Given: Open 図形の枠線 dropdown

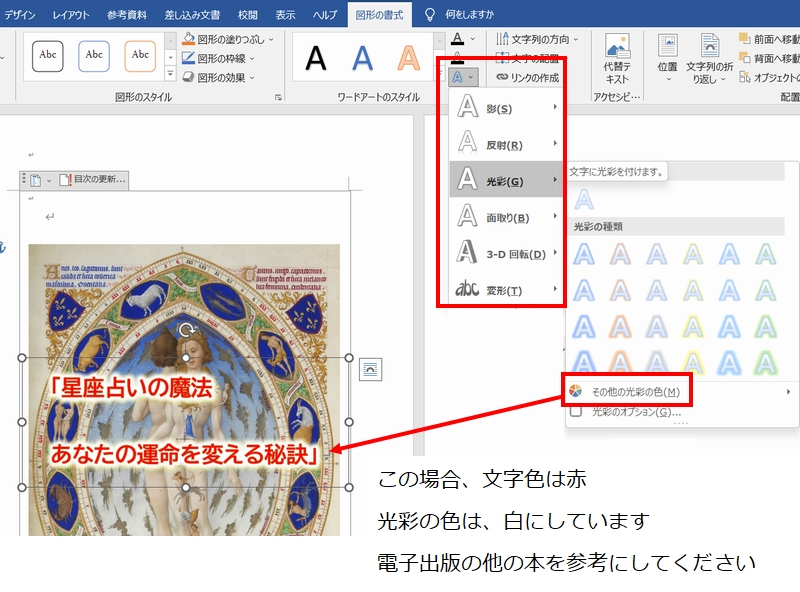Looking at the screenshot, I should coord(218,58).
